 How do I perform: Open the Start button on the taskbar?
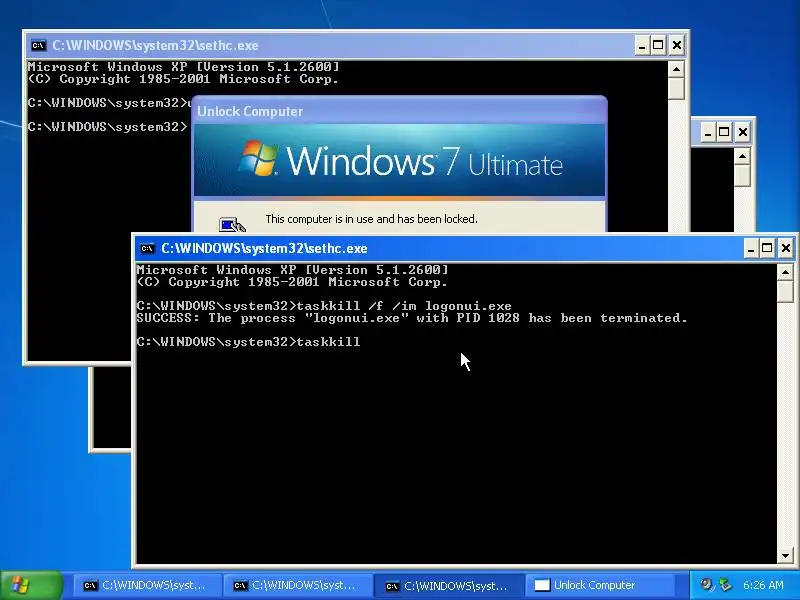click(x=32, y=585)
